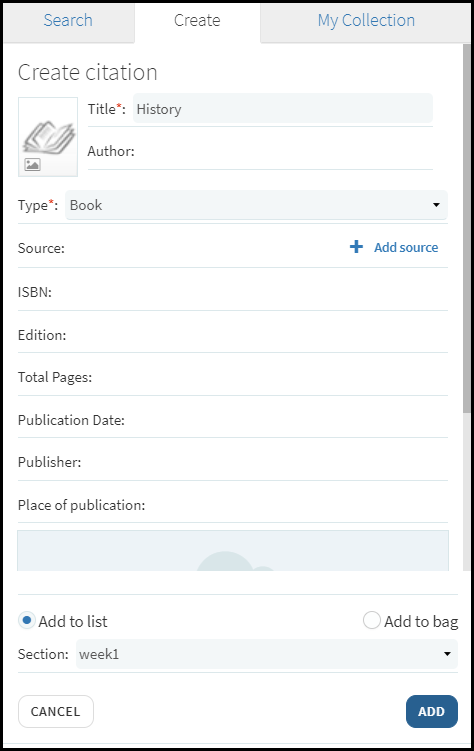The height and width of the screenshot is (751, 474).
Task: Click the plus icon beside Add source
Action: pyautogui.click(x=356, y=247)
